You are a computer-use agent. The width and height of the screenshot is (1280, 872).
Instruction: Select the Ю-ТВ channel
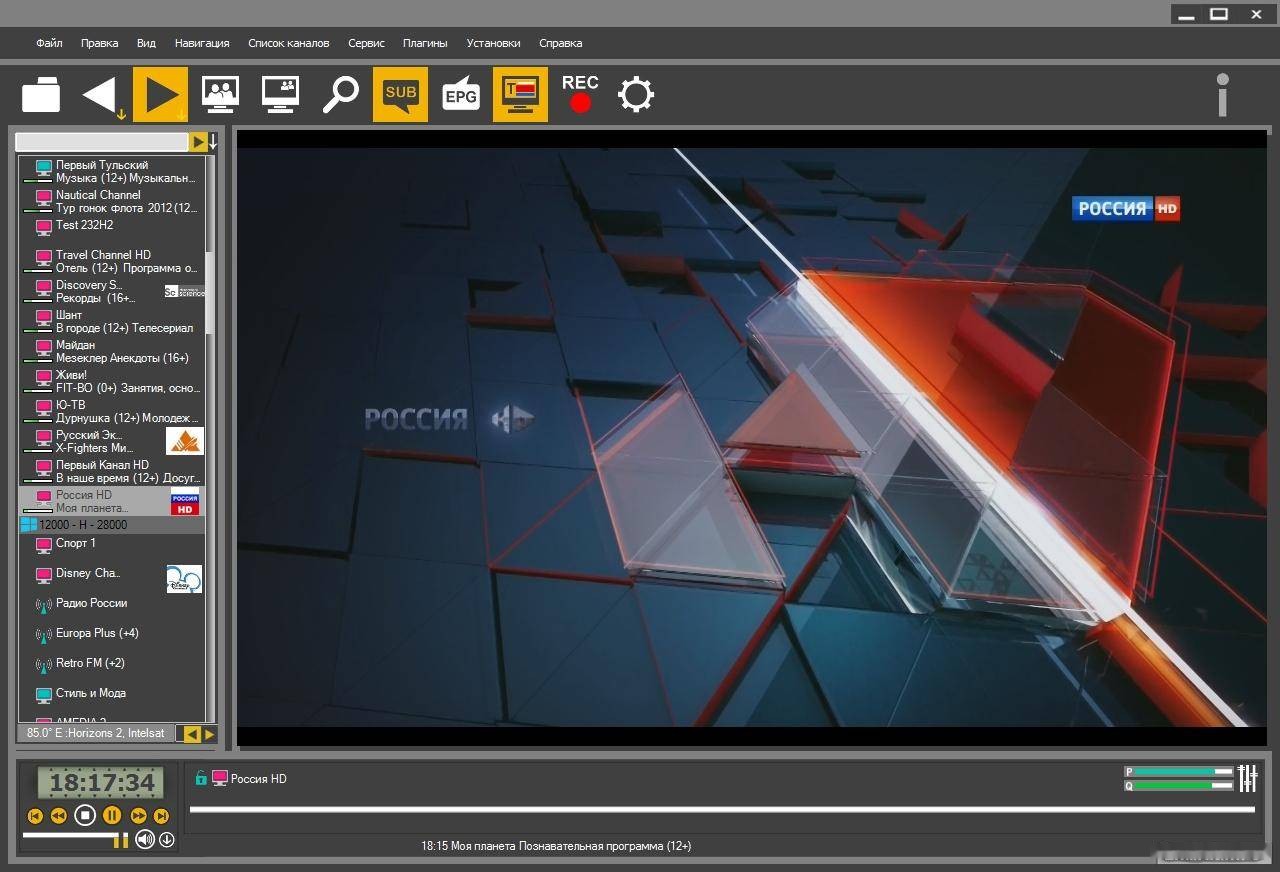[111, 411]
